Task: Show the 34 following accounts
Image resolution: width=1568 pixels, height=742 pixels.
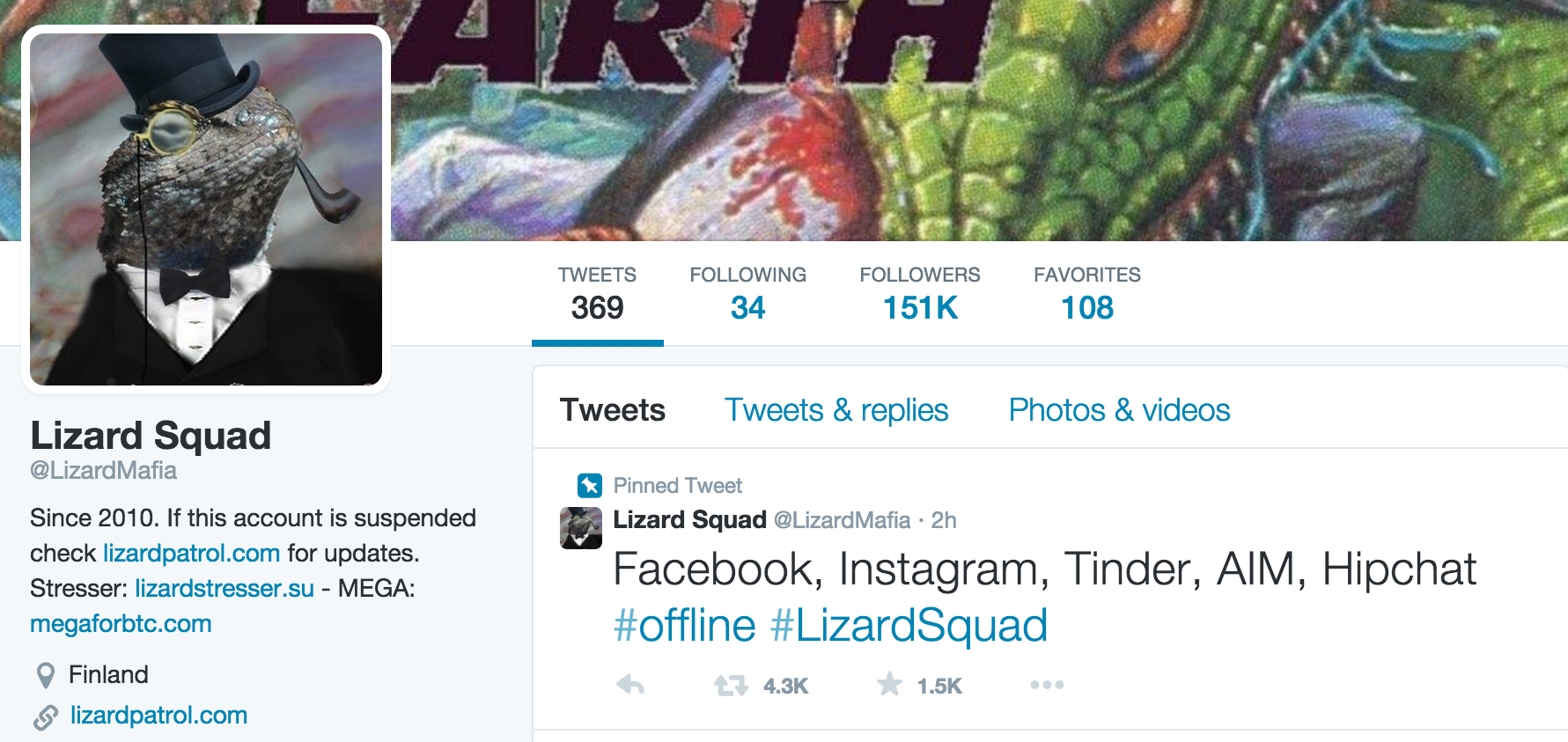Action: pyautogui.click(x=747, y=294)
